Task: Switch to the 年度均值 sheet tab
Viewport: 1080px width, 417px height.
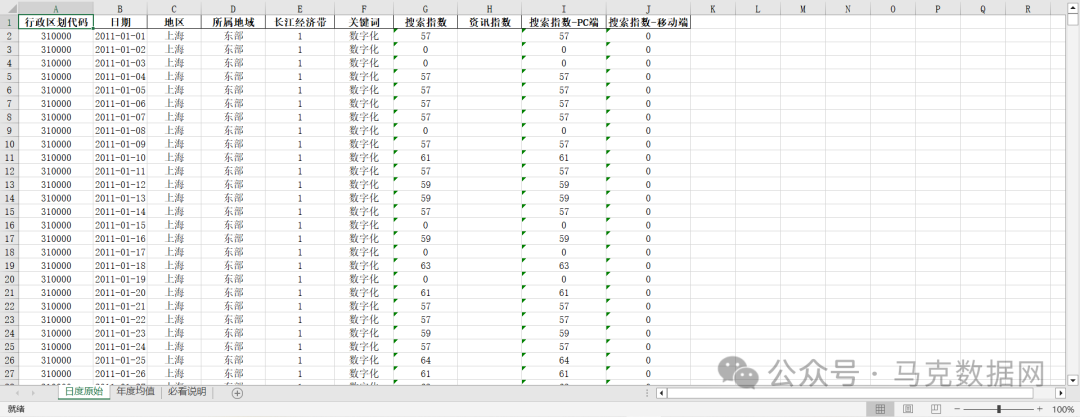Action: [135, 392]
